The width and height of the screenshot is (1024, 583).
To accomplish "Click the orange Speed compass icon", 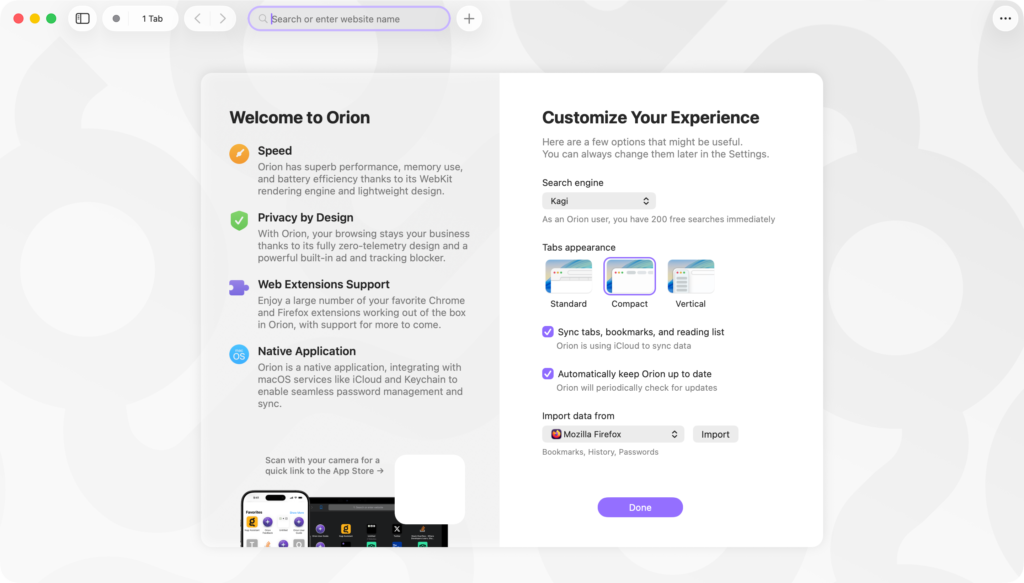I will [239, 153].
